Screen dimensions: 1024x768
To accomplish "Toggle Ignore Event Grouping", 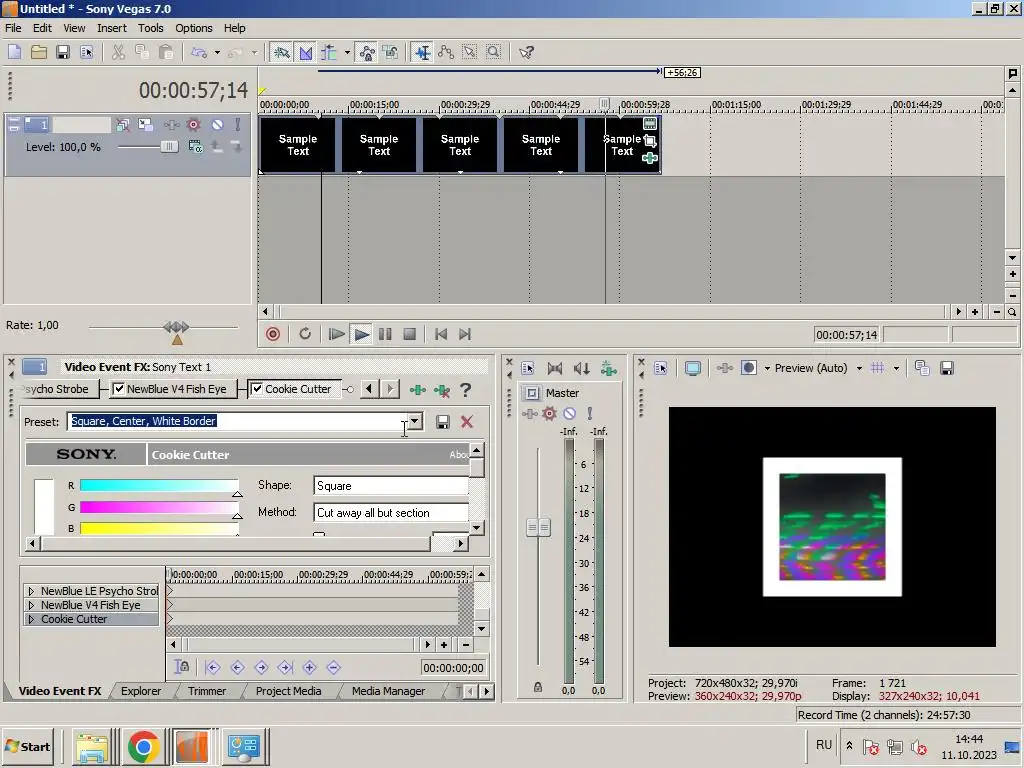I will (391, 52).
